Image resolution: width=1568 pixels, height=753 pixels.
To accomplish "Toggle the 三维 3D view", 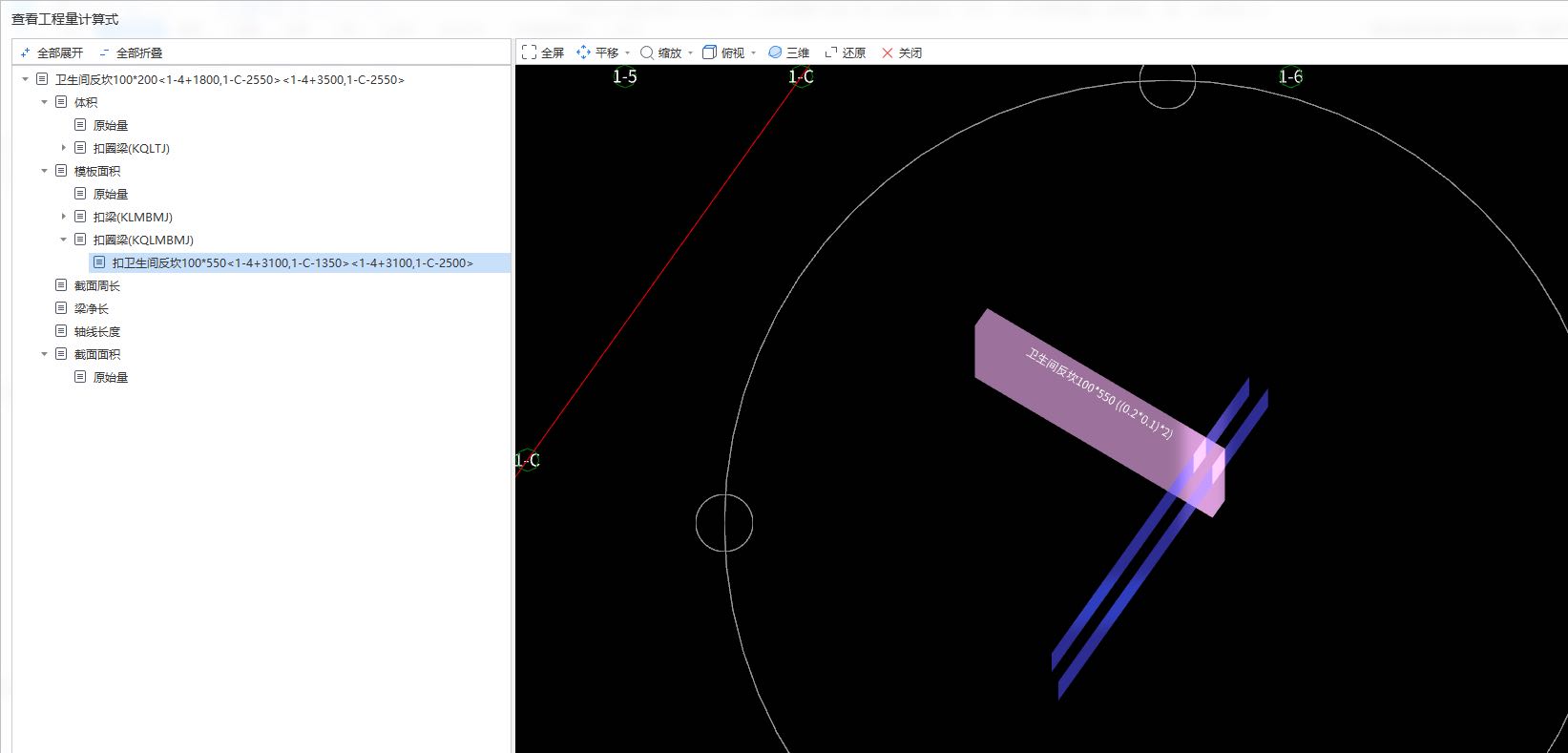I will (x=788, y=52).
